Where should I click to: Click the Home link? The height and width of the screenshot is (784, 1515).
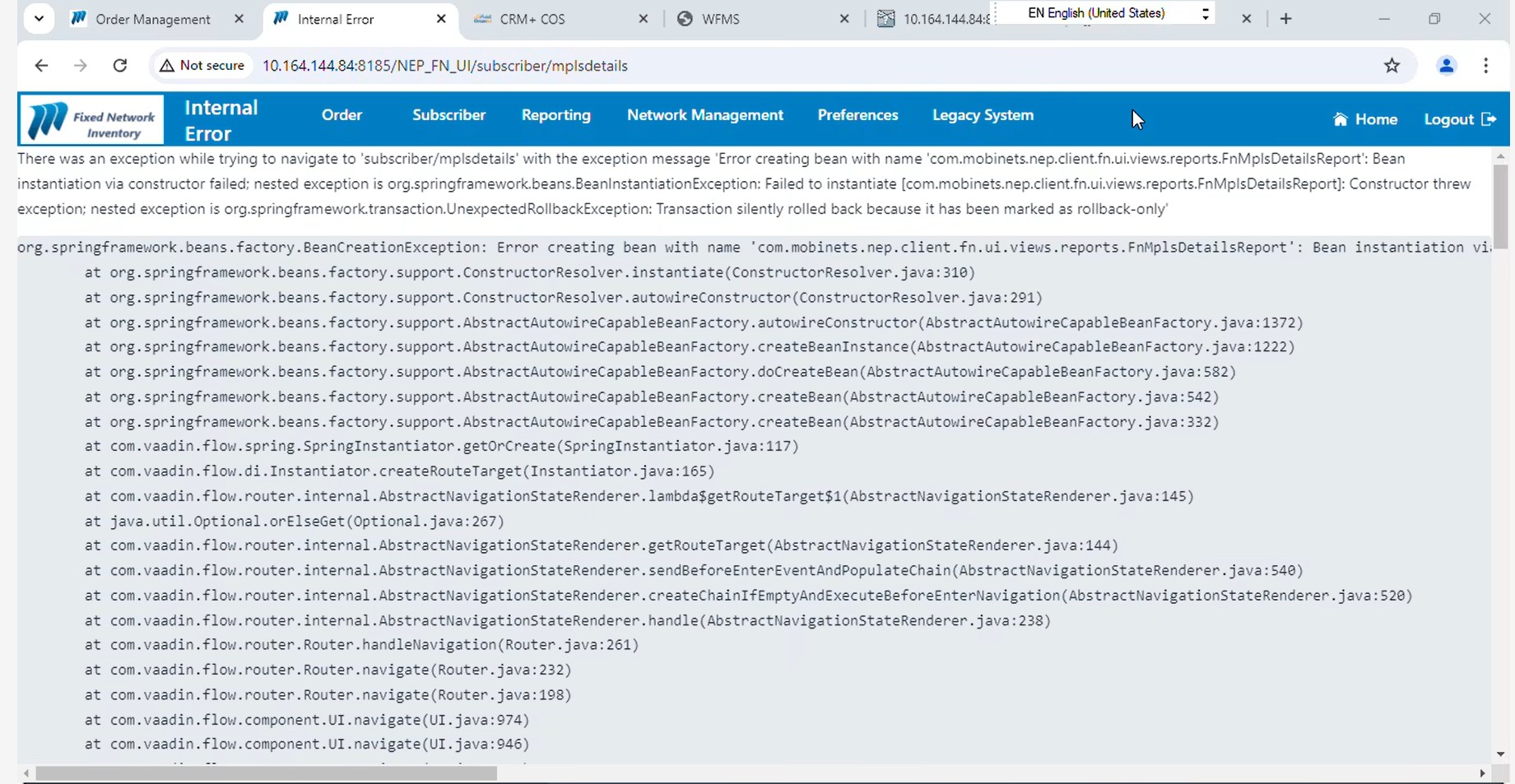(x=1365, y=120)
